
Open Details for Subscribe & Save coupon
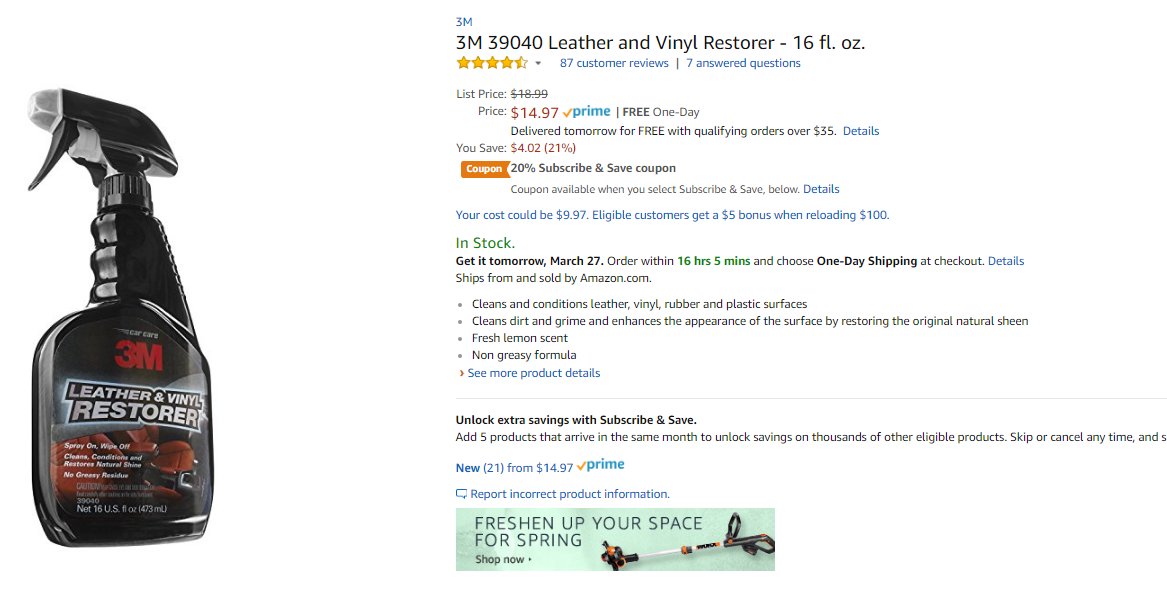click(821, 189)
